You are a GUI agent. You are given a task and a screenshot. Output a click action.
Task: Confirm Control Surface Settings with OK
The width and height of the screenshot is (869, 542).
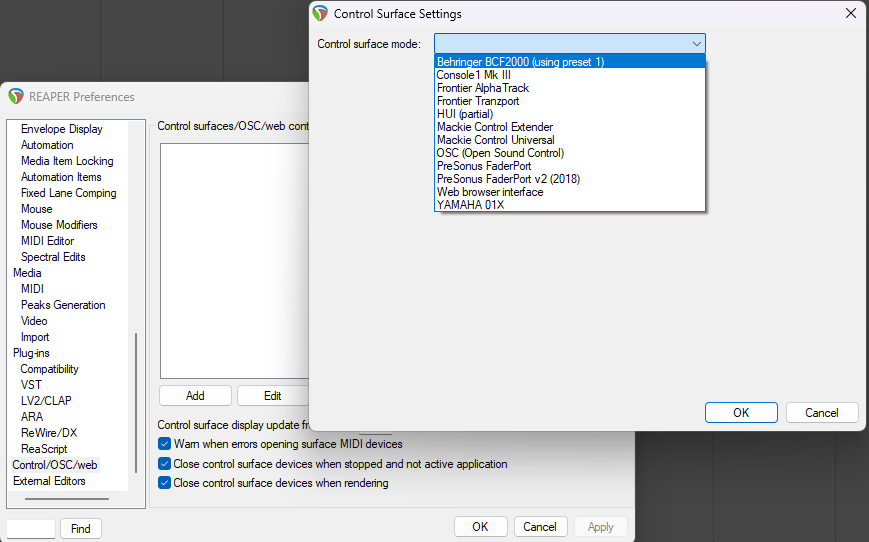(x=741, y=413)
